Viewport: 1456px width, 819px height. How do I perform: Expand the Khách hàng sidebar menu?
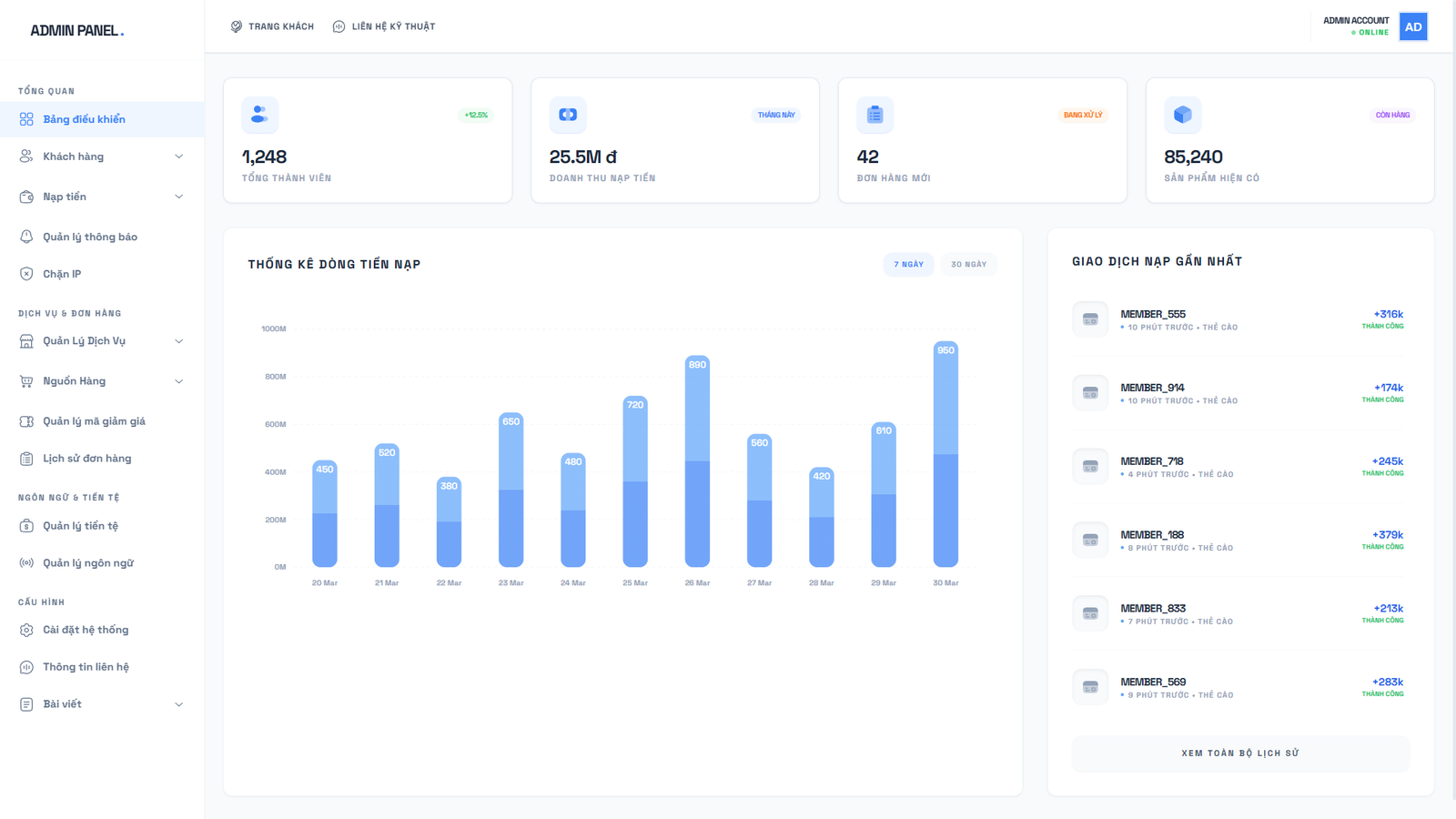178,156
